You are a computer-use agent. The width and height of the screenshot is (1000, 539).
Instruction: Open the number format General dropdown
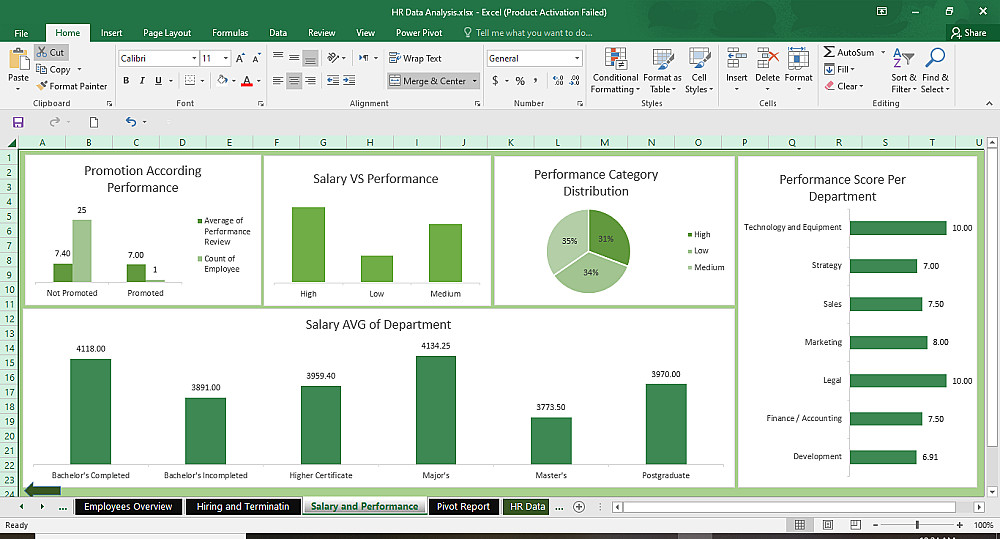tap(577, 58)
